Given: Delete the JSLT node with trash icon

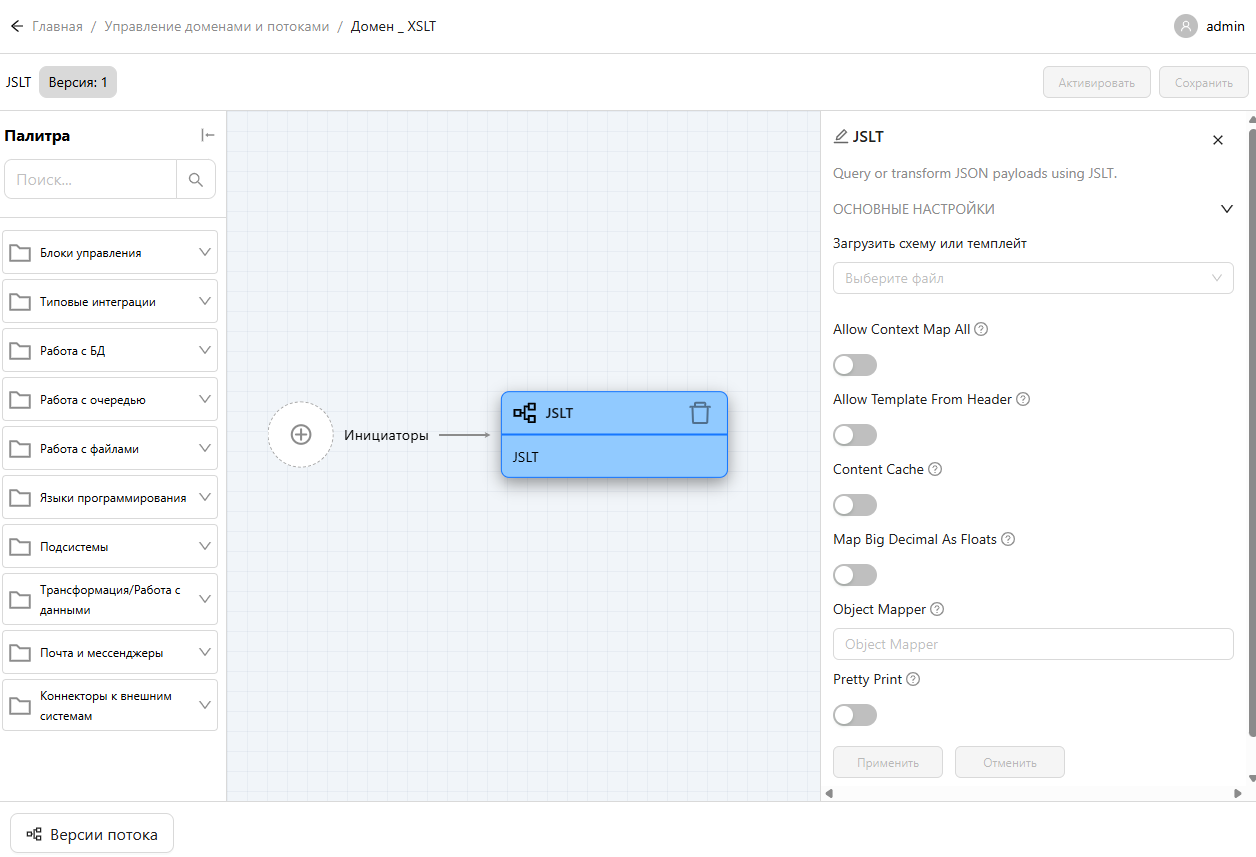Looking at the screenshot, I should click(700, 413).
